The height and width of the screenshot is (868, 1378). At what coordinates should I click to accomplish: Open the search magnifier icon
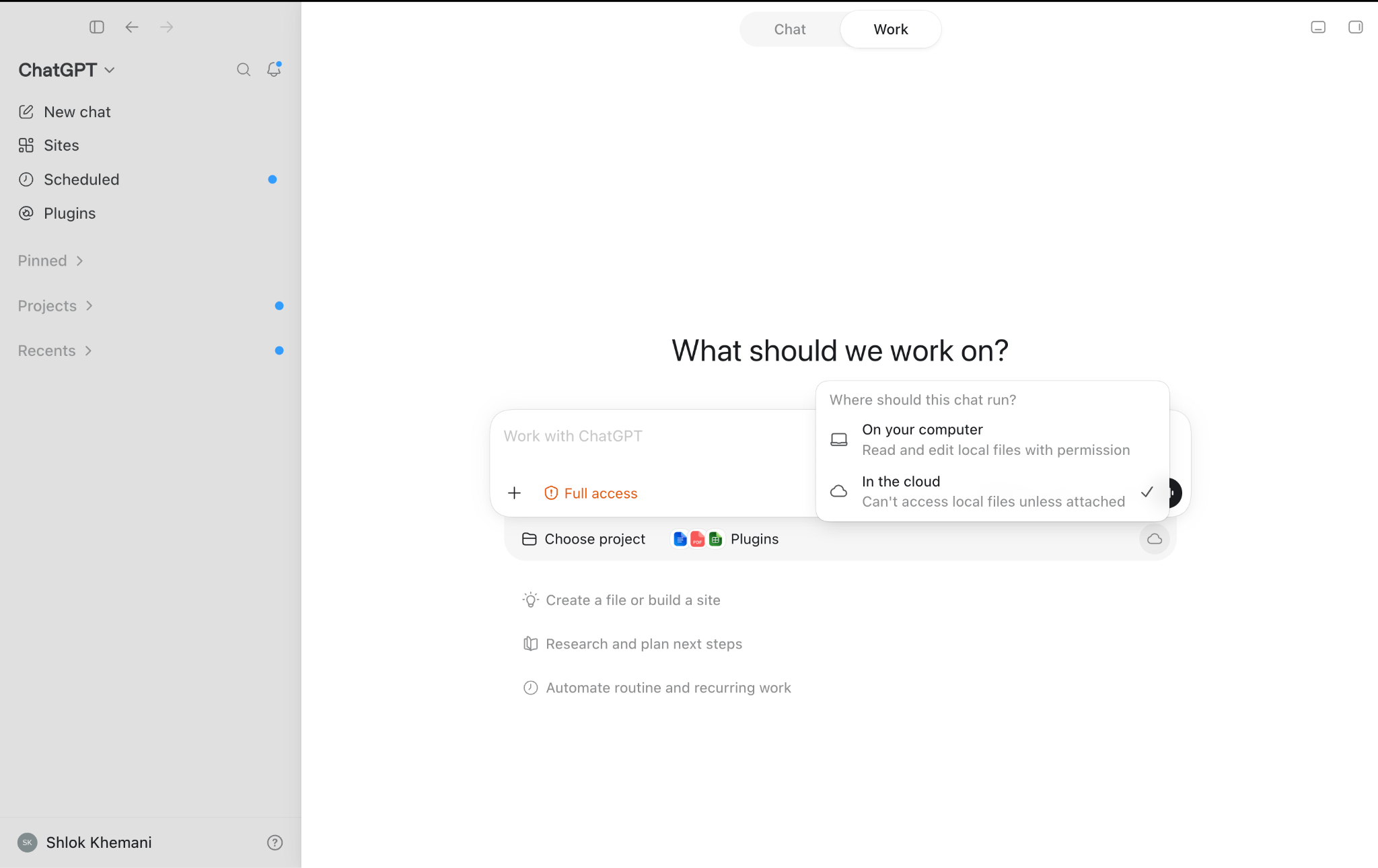pos(244,69)
